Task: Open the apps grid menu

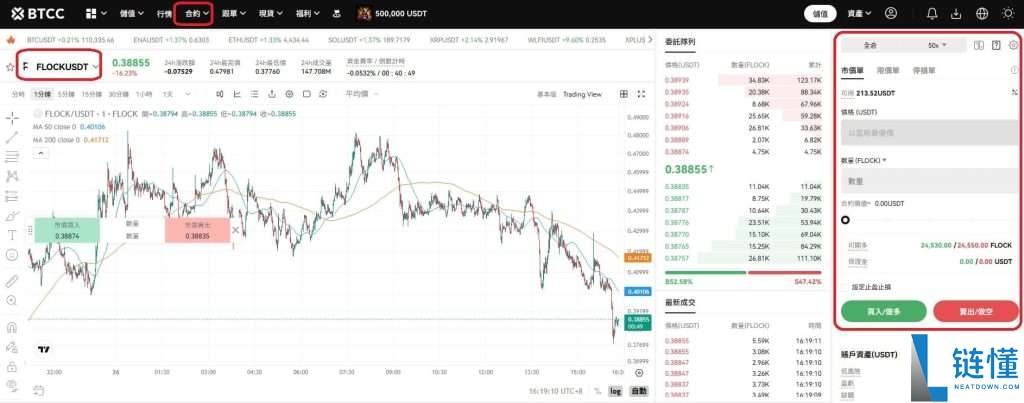Action: tap(95, 13)
